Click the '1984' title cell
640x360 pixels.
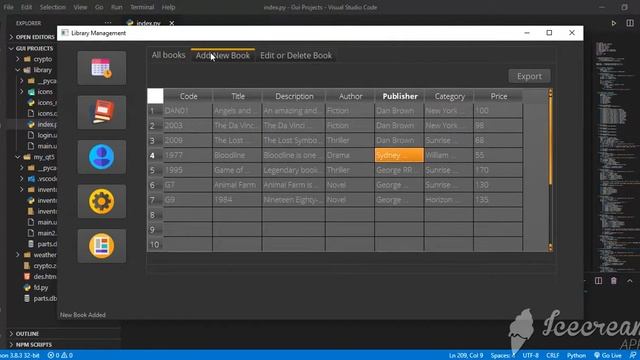(237, 200)
